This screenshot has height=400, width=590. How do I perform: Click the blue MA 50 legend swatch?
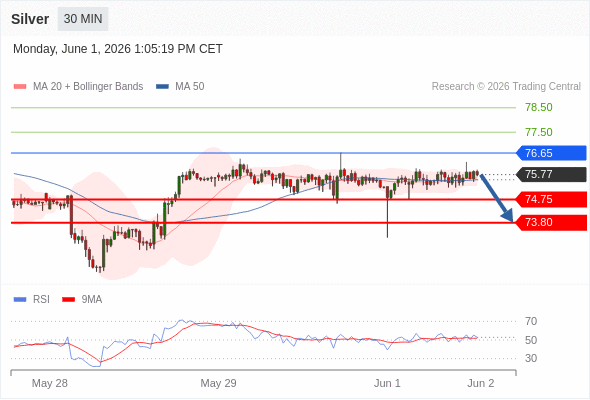coord(162,87)
